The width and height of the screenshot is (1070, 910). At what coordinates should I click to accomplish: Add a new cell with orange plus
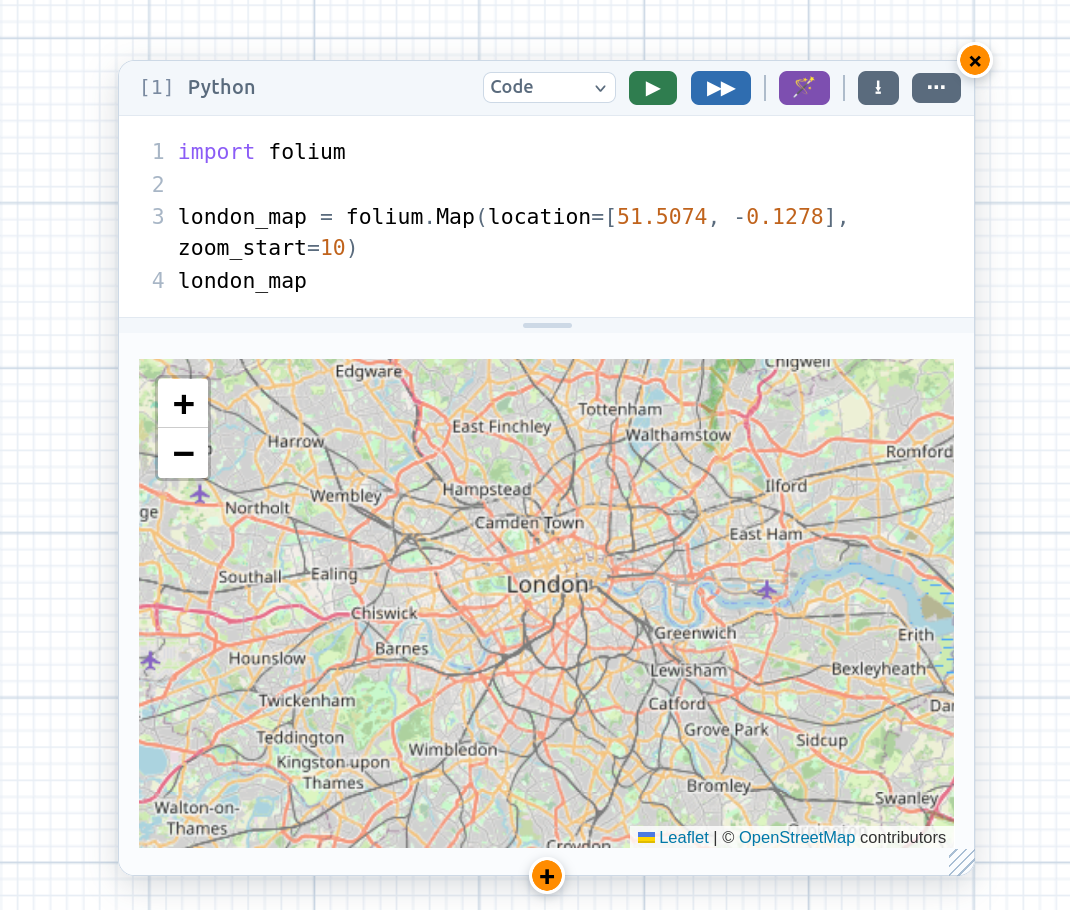pos(547,876)
